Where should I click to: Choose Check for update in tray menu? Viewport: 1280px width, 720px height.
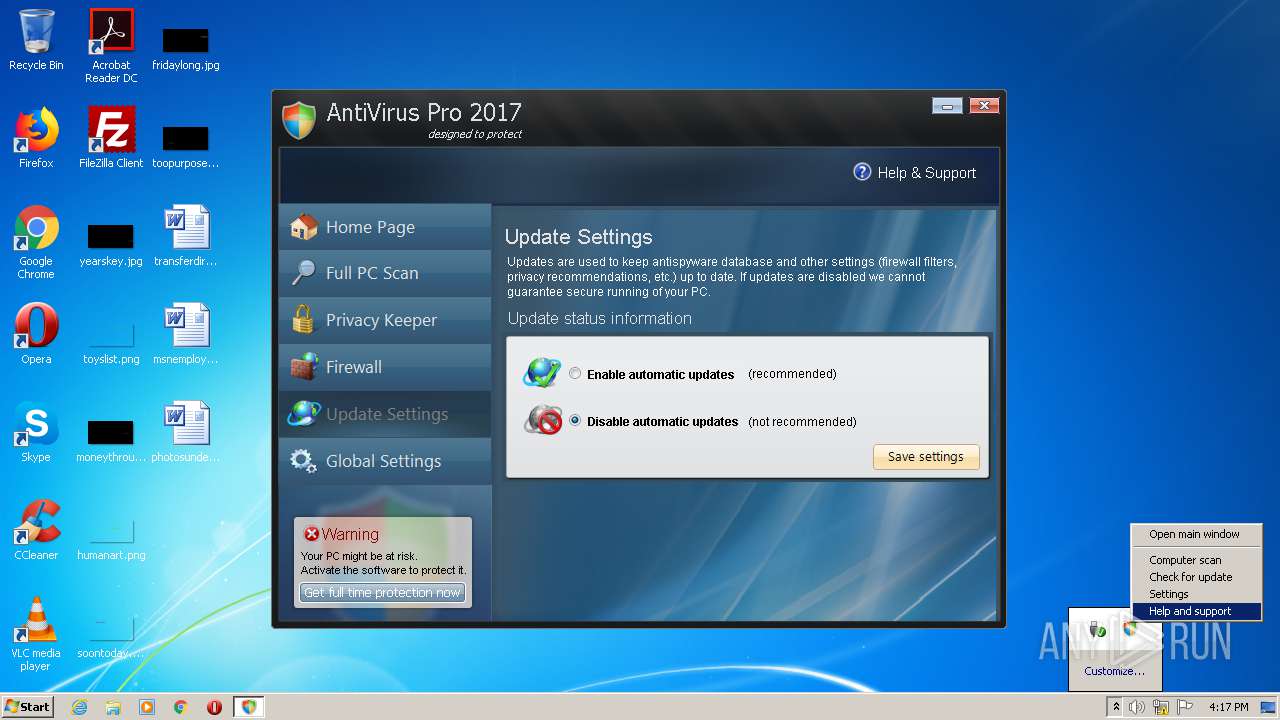point(1196,577)
